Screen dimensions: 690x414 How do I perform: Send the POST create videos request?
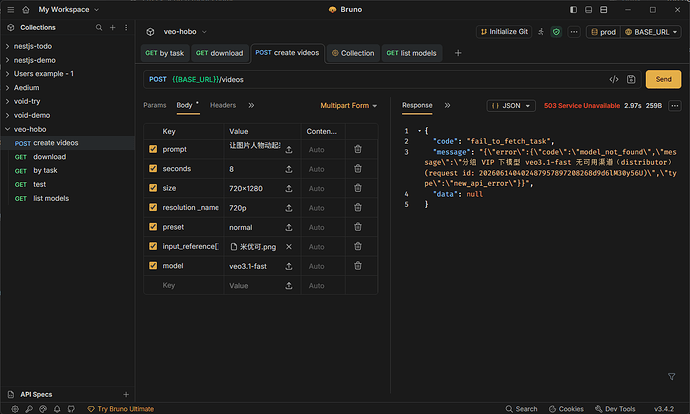click(x=663, y=79)
